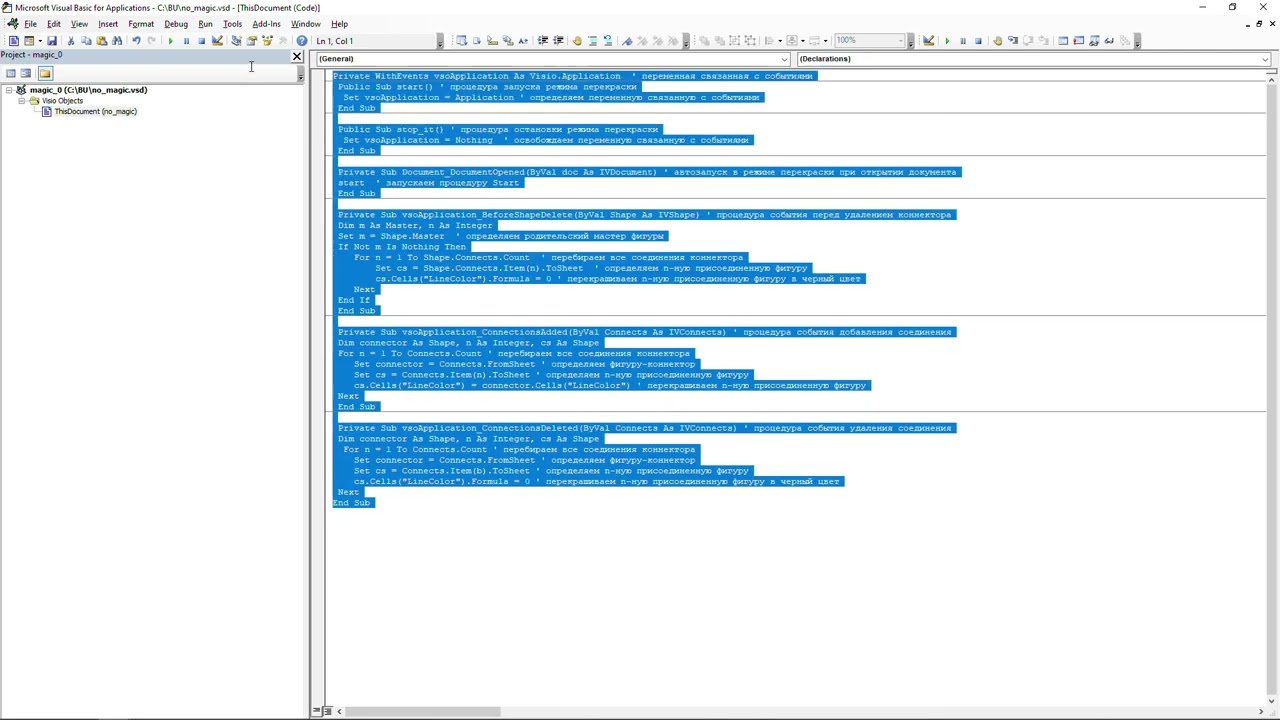The image size is (1280, 720).
Task: Open the Help menu
Action: pyautogui.click(x=339, y=24)
